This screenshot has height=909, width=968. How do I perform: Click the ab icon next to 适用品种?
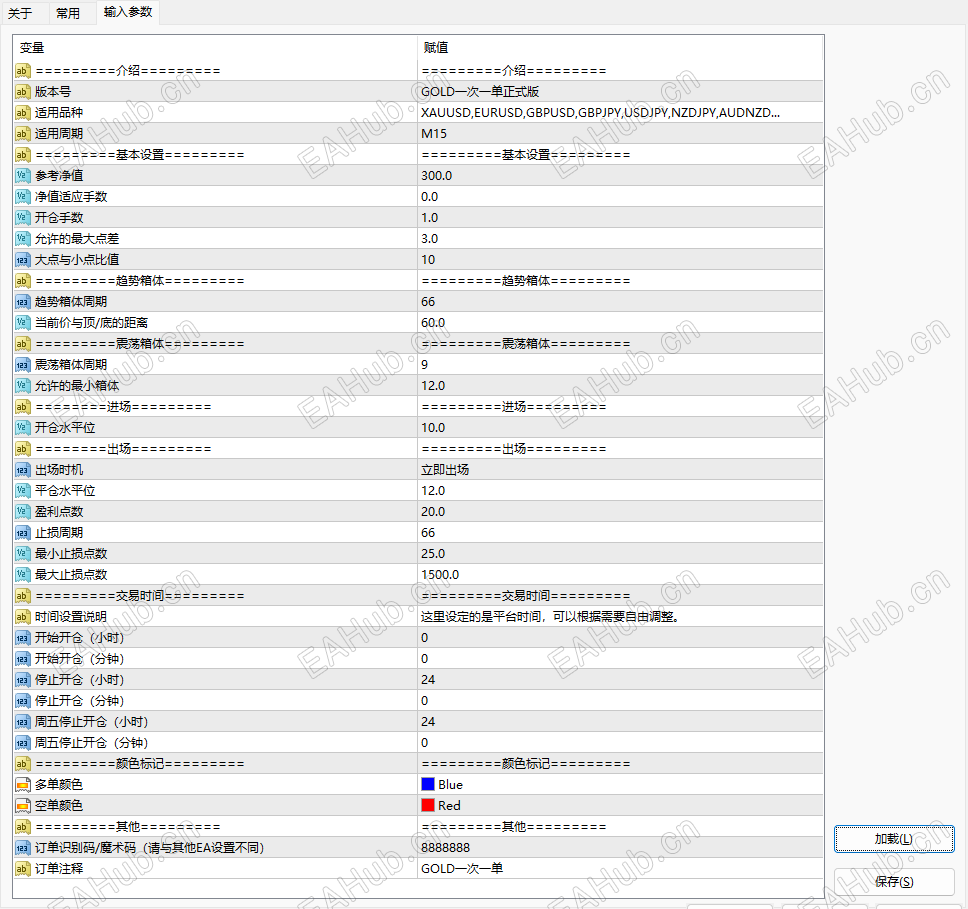21,112
